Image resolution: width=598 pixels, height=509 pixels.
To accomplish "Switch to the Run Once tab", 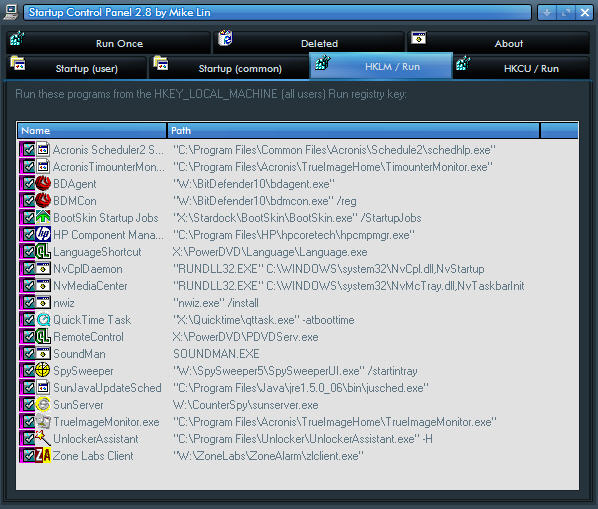I will coord(109,43).
